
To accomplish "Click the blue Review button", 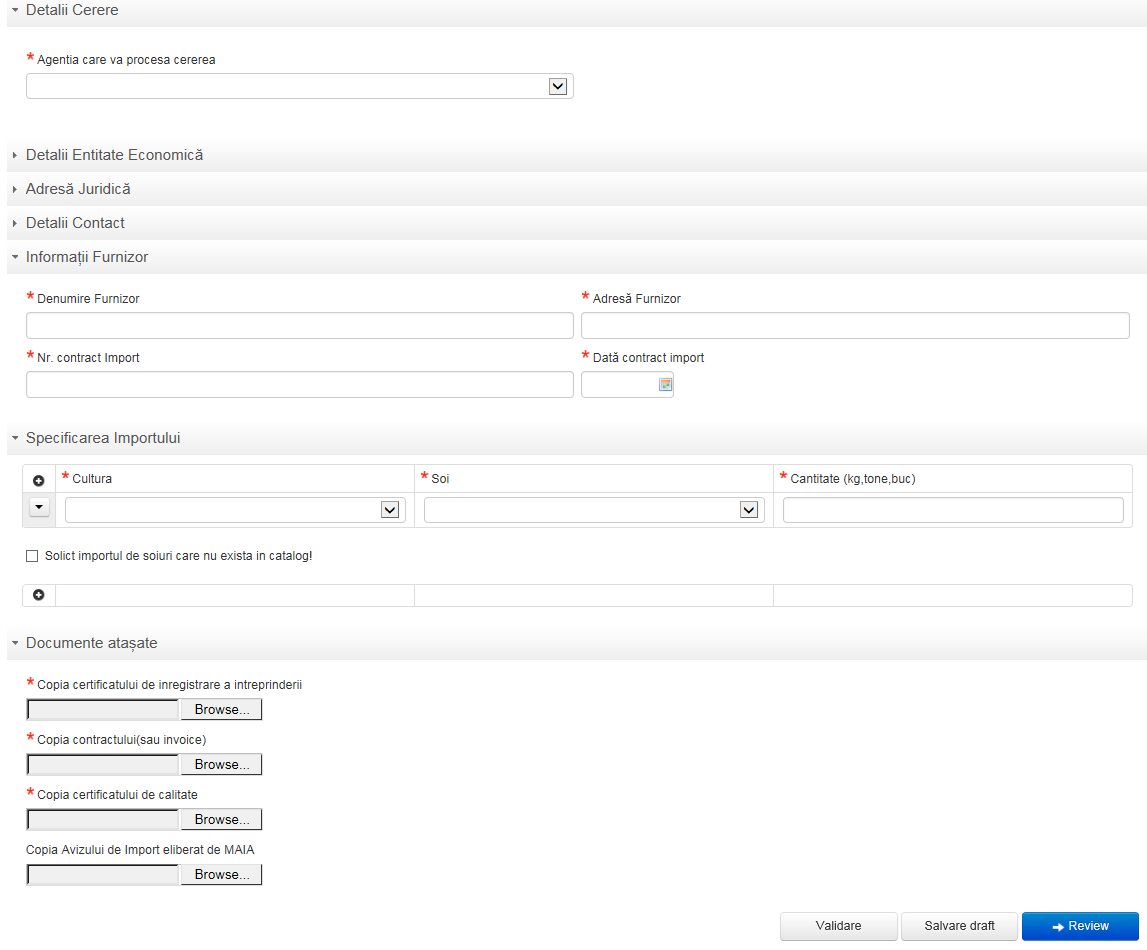I will coord(1079,926).
